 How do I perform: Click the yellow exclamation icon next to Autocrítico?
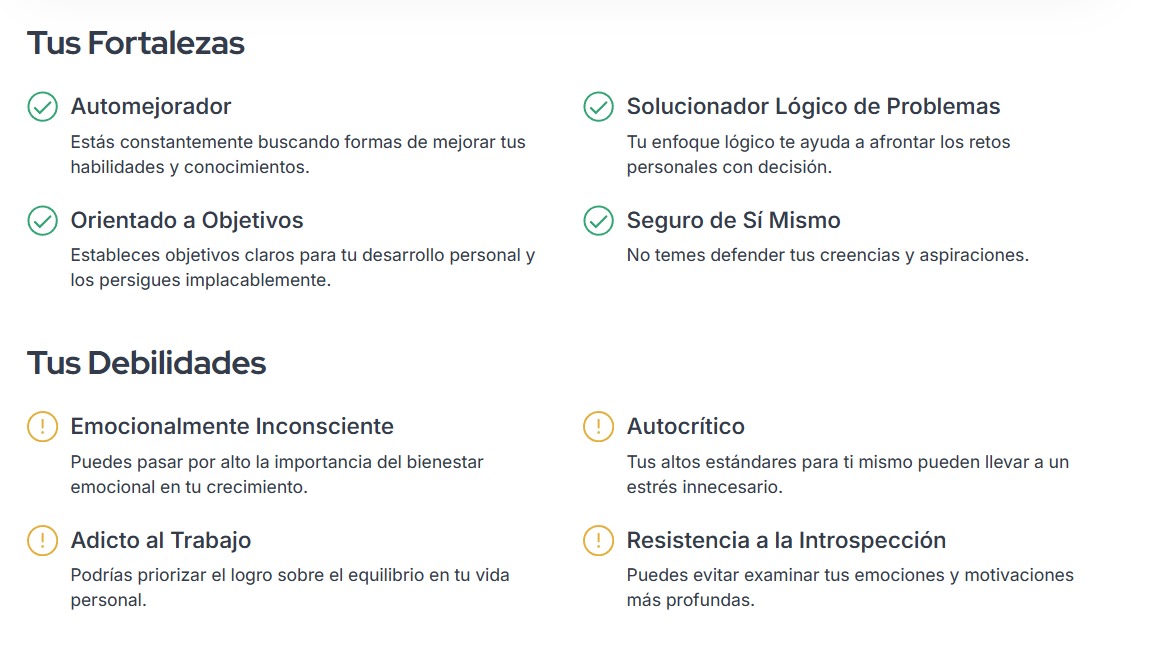(x=598, y=427)
